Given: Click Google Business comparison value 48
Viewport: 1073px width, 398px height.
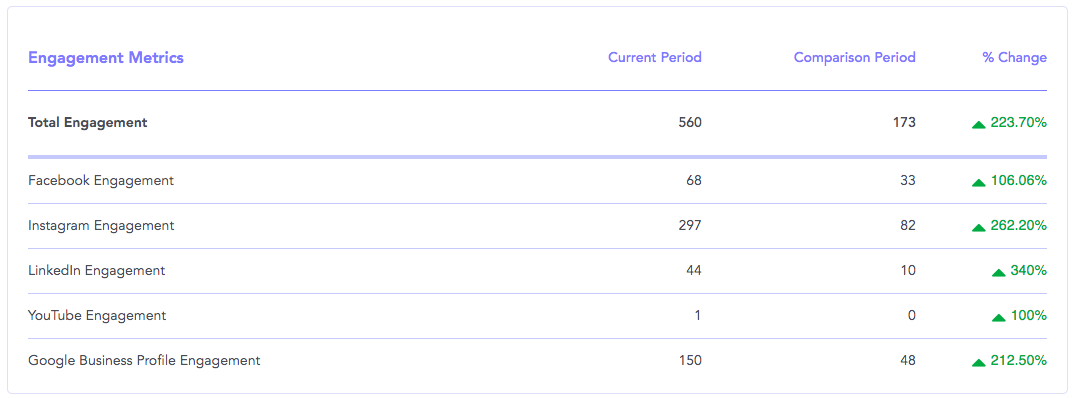Looking at the screenshot, I should [x=908, y=360].
